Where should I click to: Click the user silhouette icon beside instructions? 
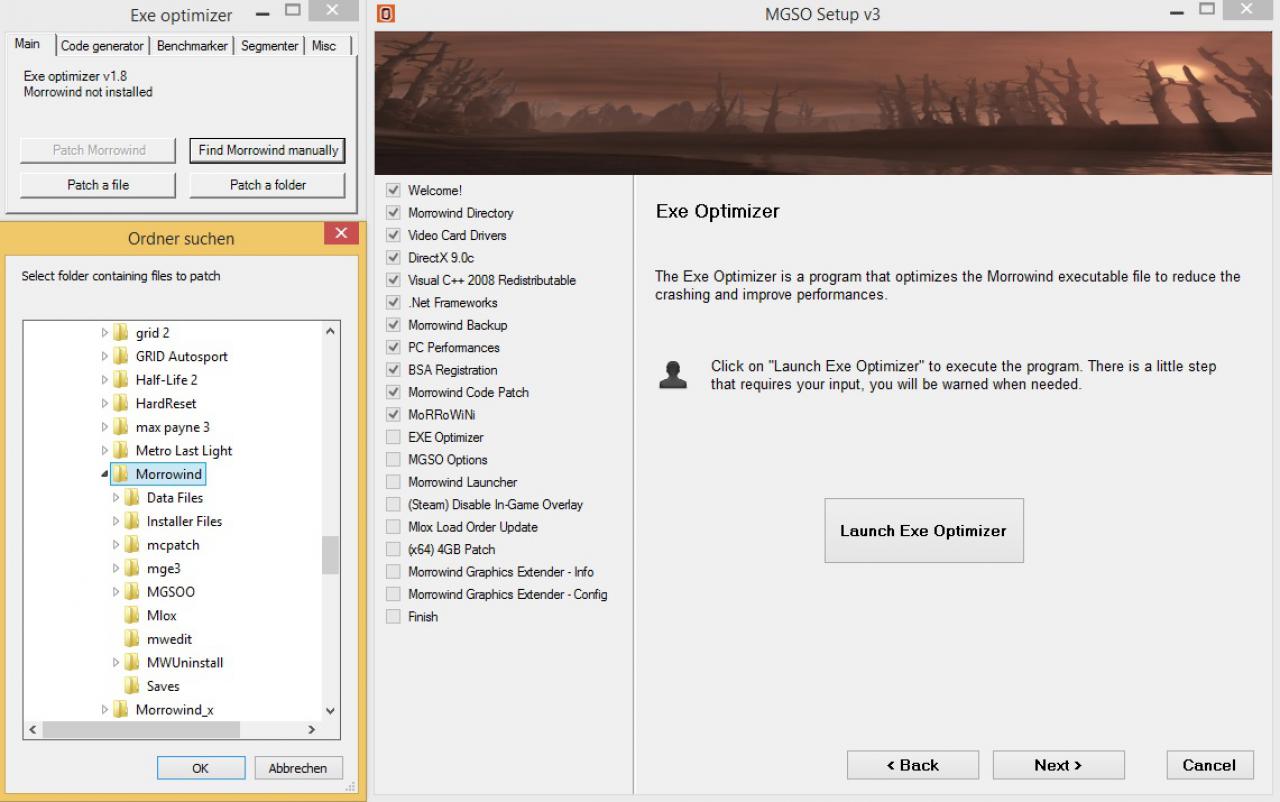click(x=673, y=375)
